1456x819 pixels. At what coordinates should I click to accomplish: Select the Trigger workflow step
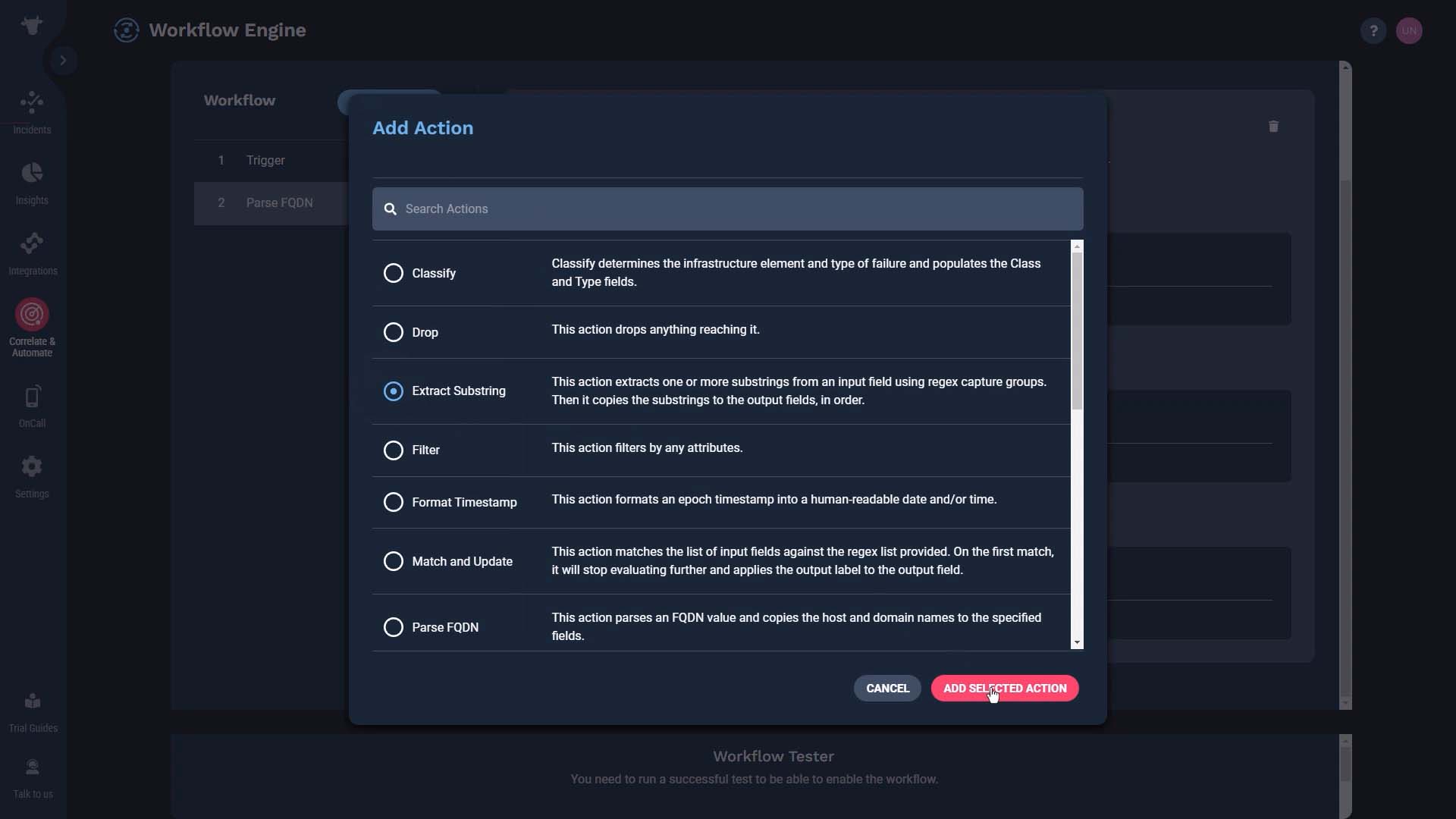click(x=265, y=160)
